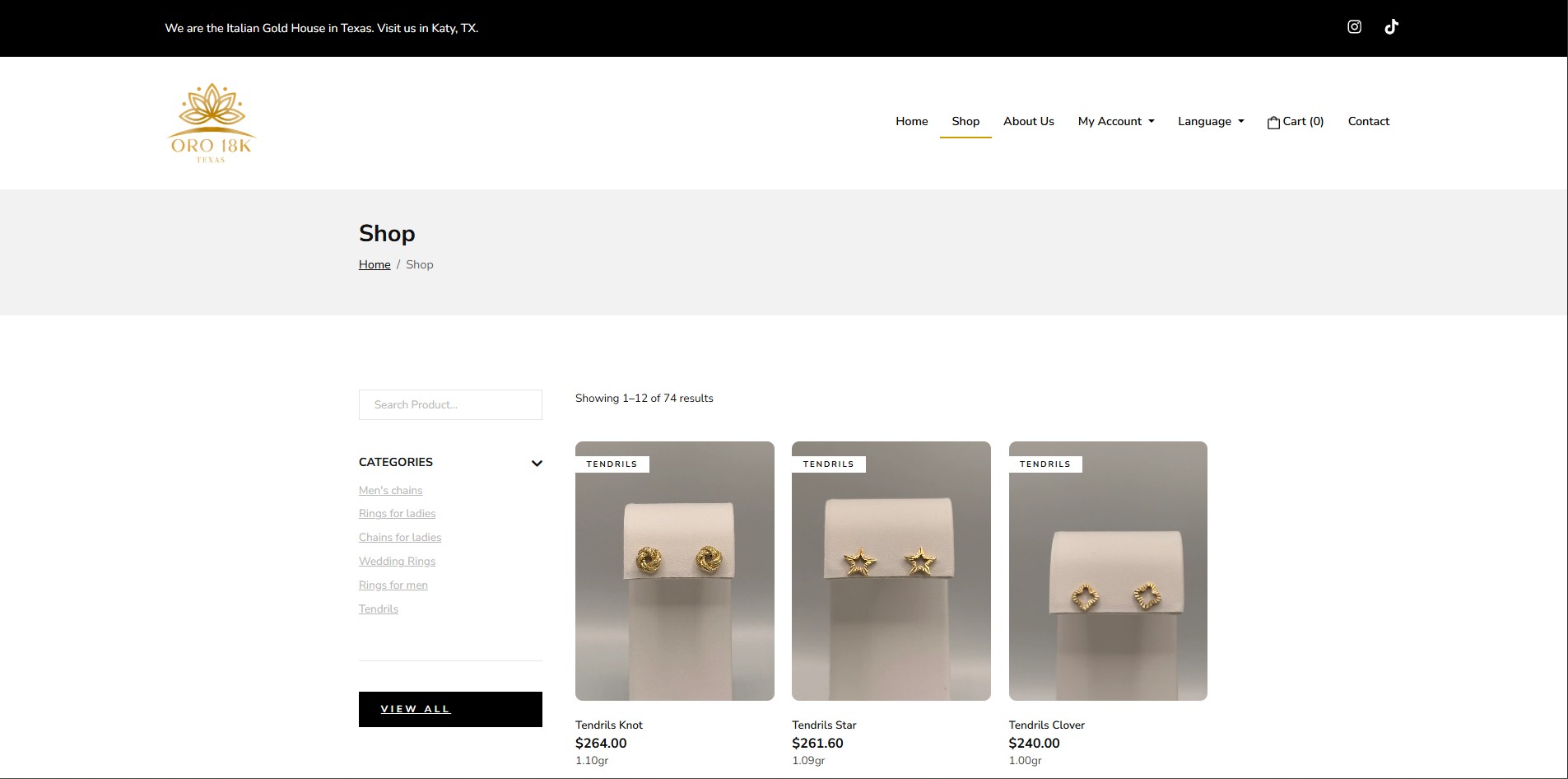
Task: Click the Tendrils Clover product title
Action: (x=1046, y=725)
